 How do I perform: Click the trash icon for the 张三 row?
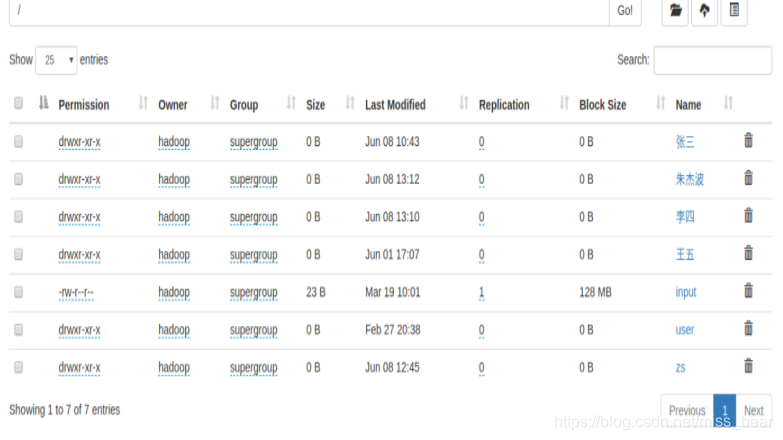tap(748, 140)
